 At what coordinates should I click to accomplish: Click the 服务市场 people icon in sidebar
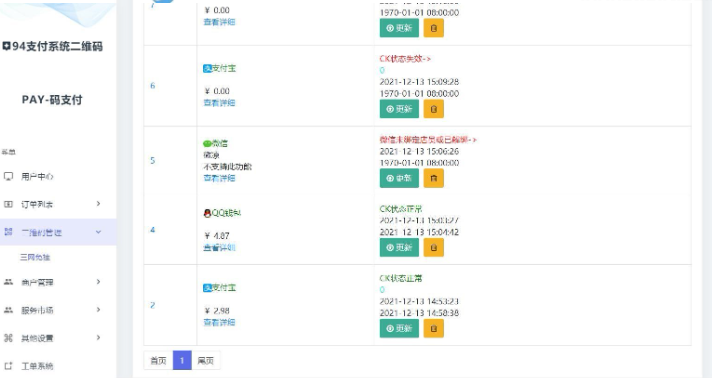pos(8,310)
